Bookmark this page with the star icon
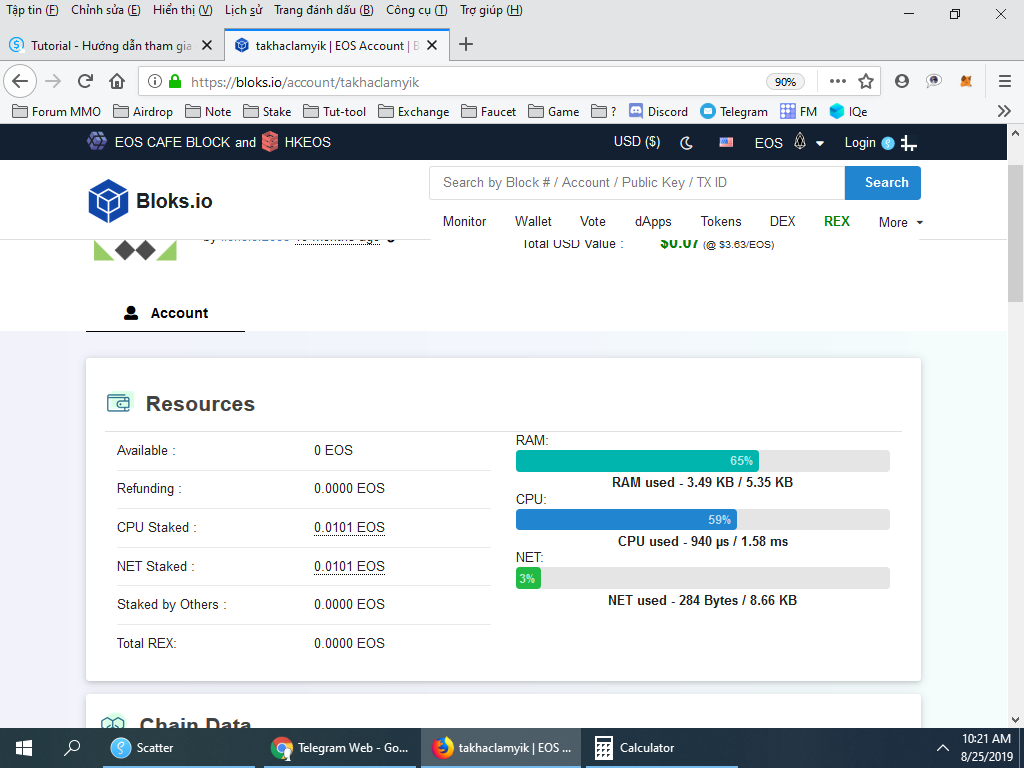 (866, 81)
